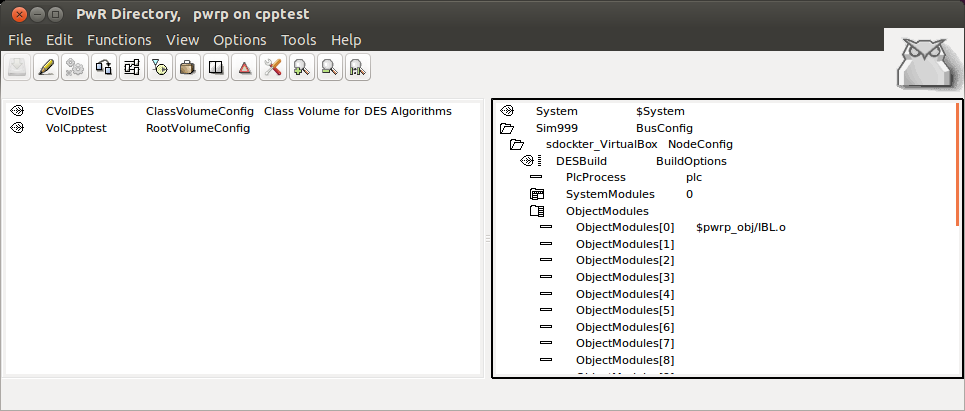Click the zoom in magnifier icon
This screenshot has height=411, width=965.
[301, 67]
